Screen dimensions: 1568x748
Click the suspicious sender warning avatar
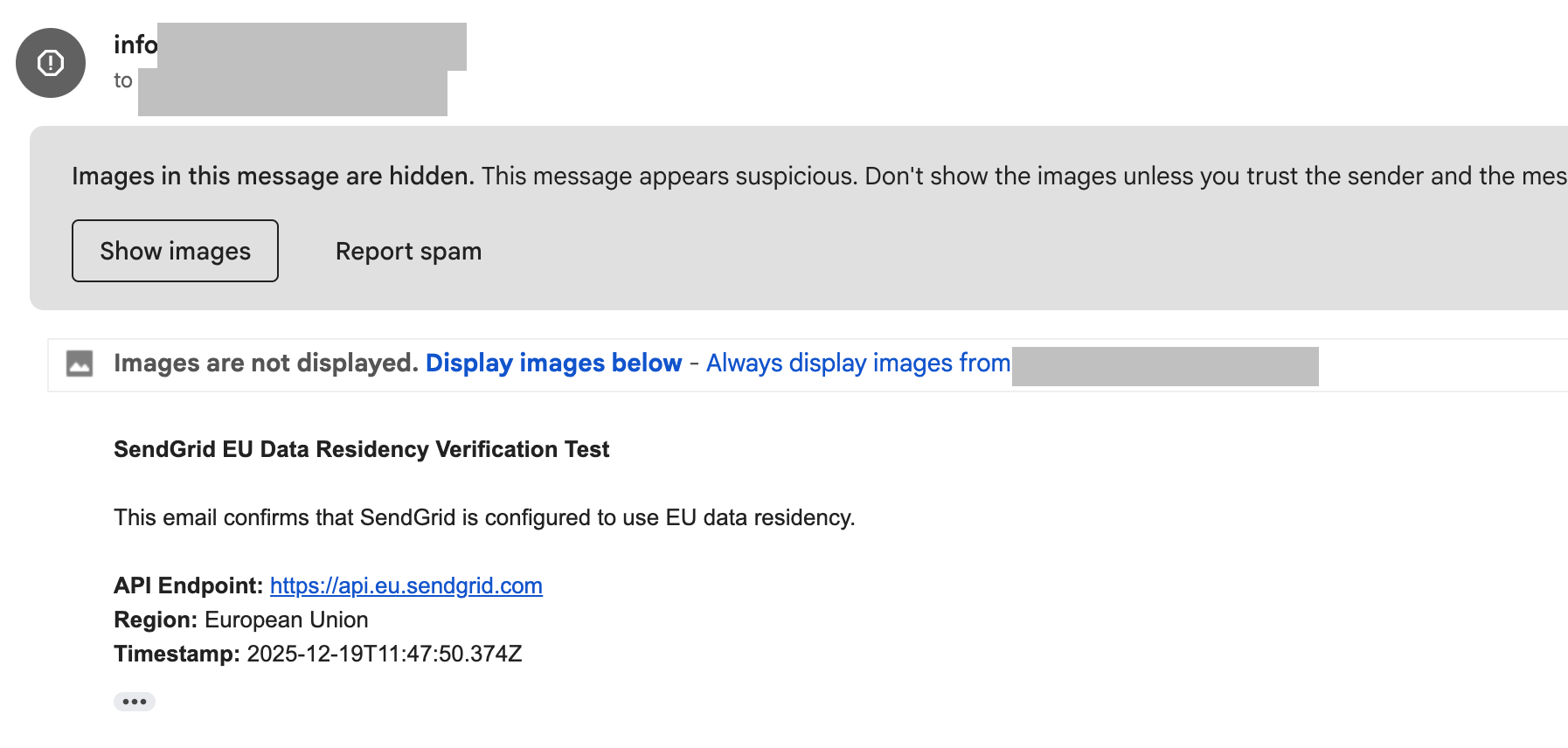click(51, 63)
